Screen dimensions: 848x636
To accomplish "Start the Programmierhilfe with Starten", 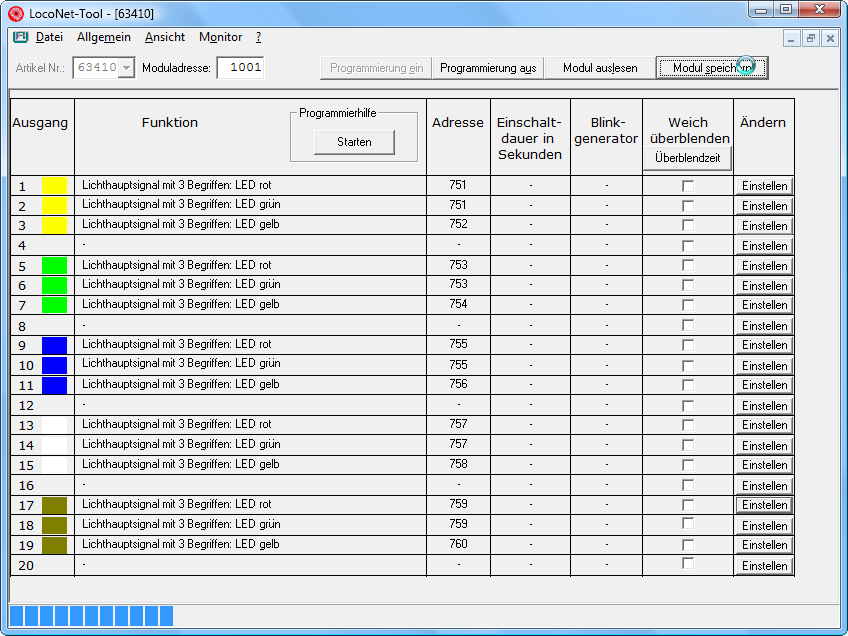I will point(354,142).
